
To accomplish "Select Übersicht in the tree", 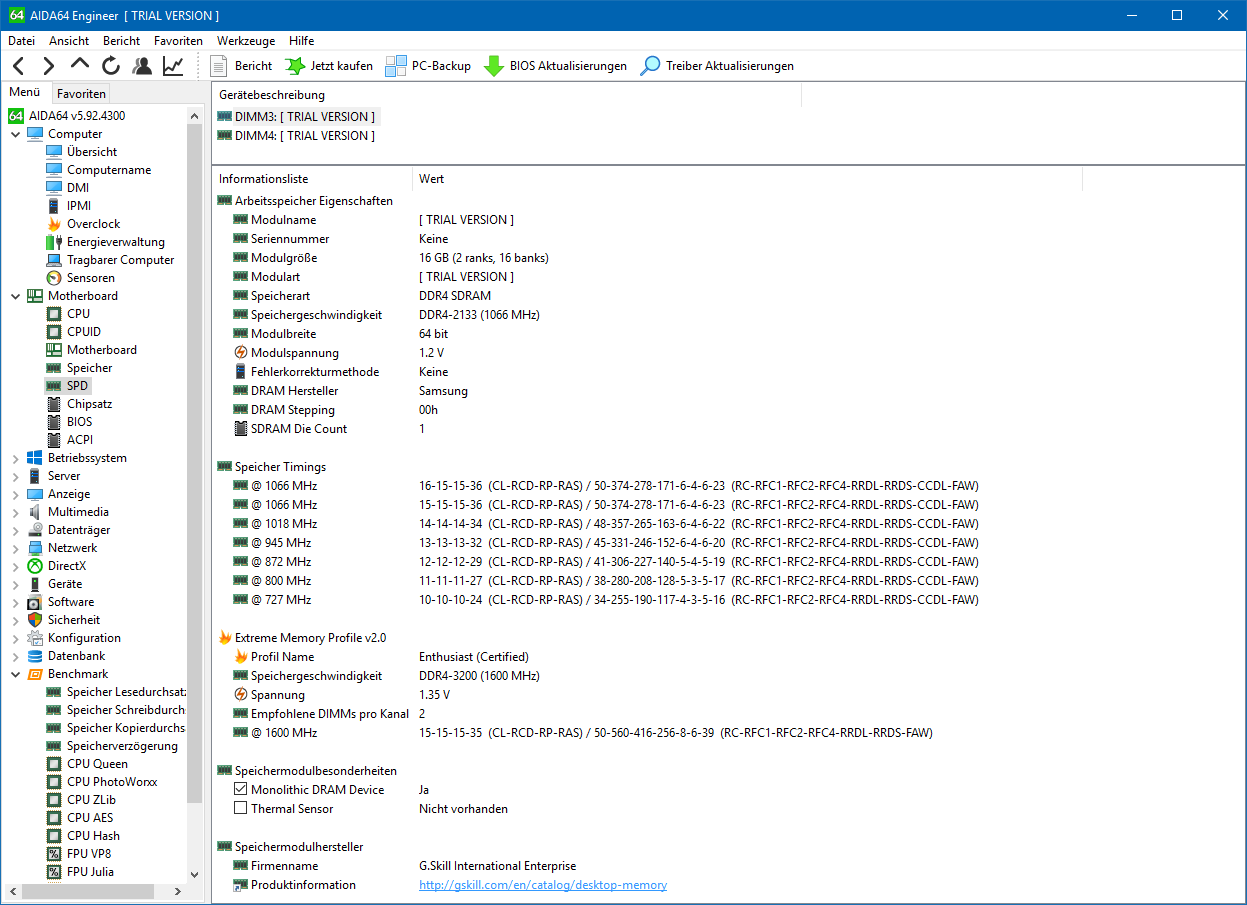I will click(x=92, y=152).
